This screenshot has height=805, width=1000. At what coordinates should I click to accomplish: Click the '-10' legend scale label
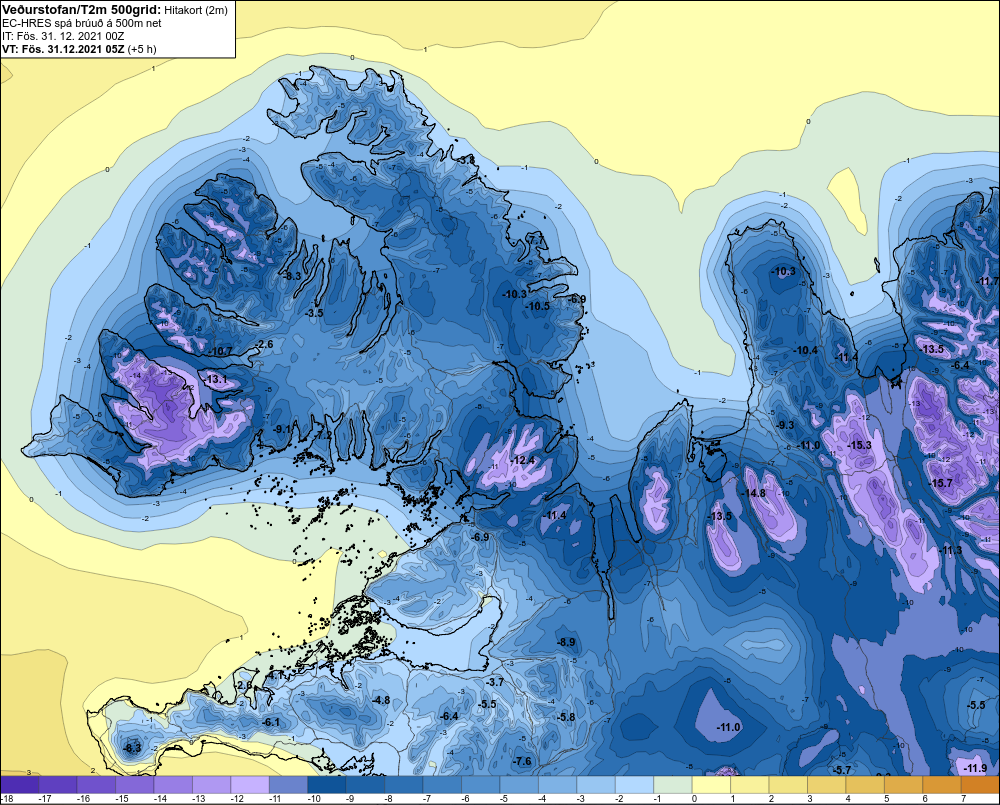click(314, 799)
